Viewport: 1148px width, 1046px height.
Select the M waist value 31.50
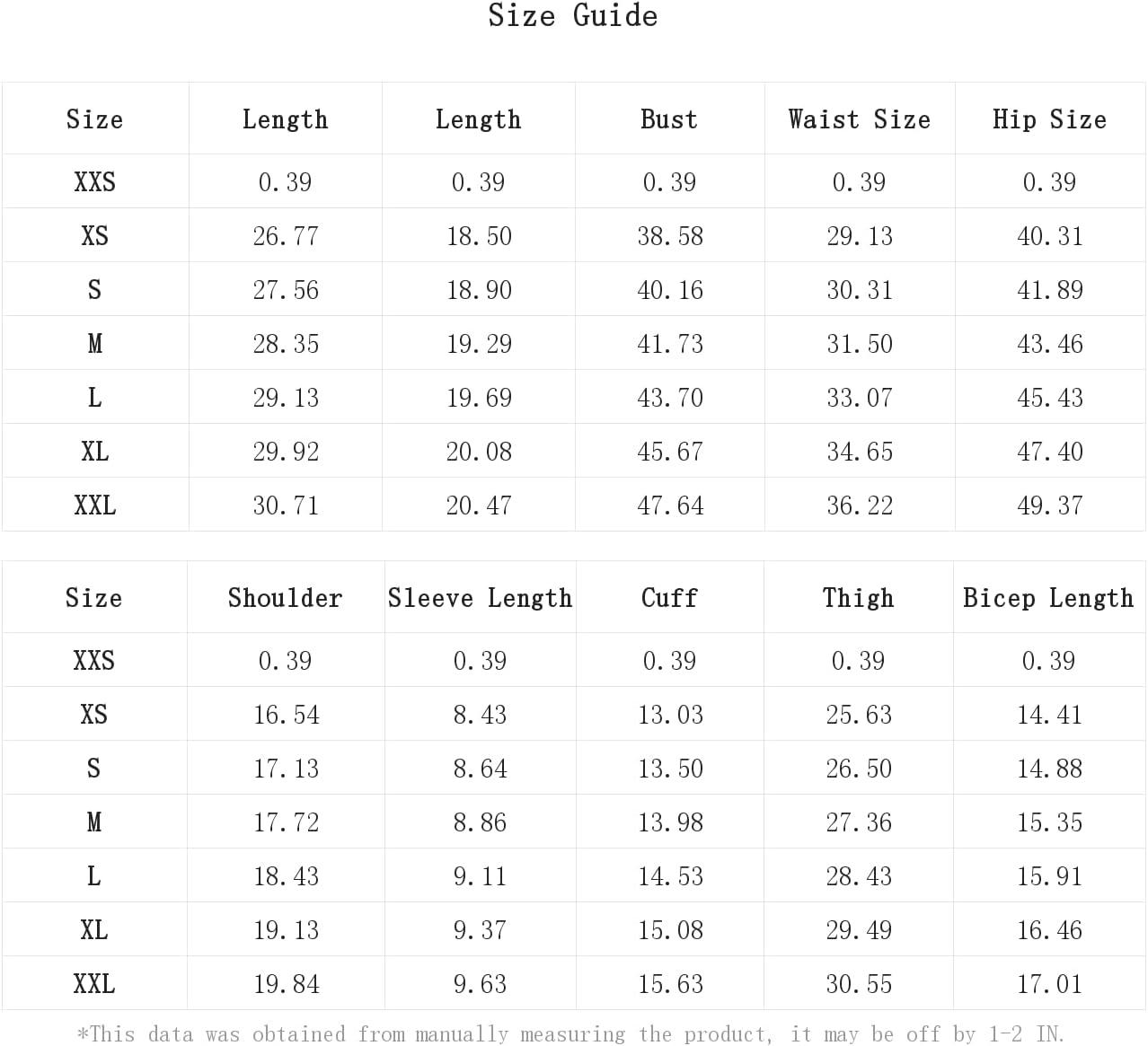pos(860,344)
